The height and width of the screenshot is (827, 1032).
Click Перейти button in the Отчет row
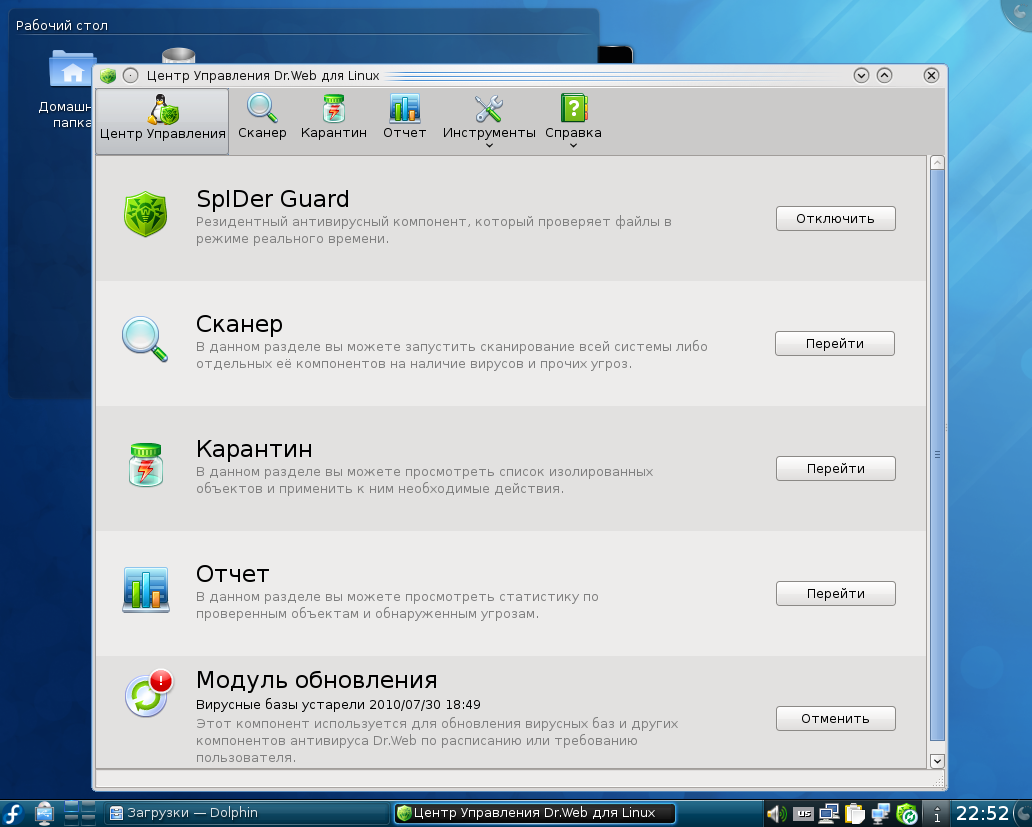[835, 593]
